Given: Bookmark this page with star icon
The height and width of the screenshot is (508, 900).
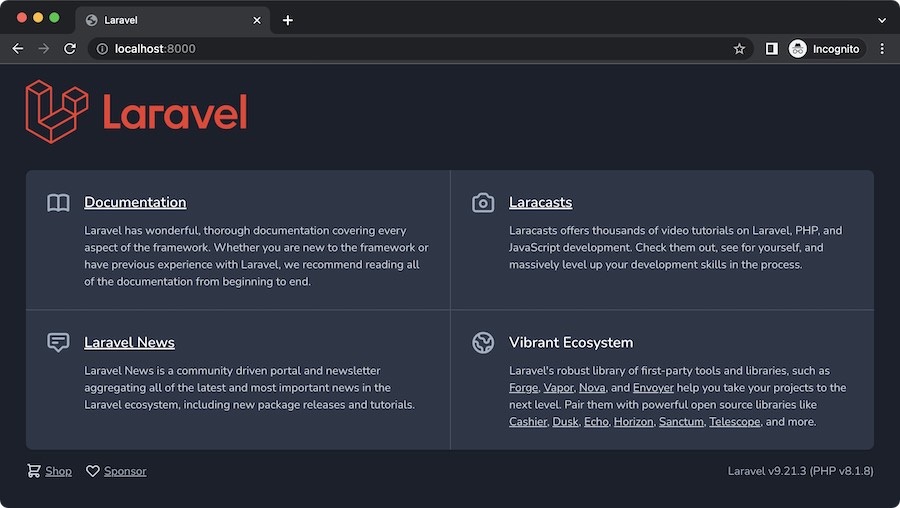Looking at the screenshot, I should coord(739,49).
